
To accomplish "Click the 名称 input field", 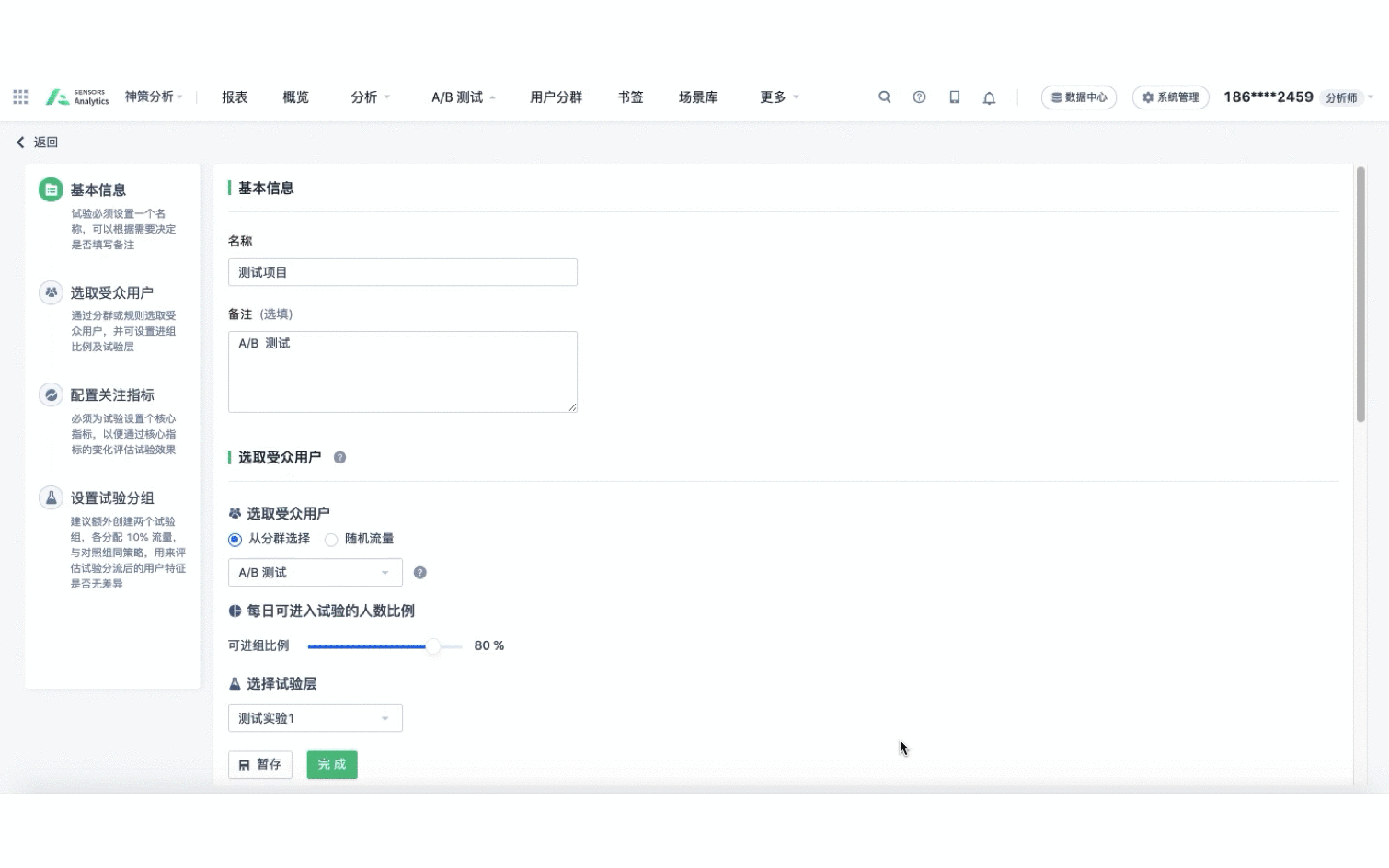I will 402,273.
